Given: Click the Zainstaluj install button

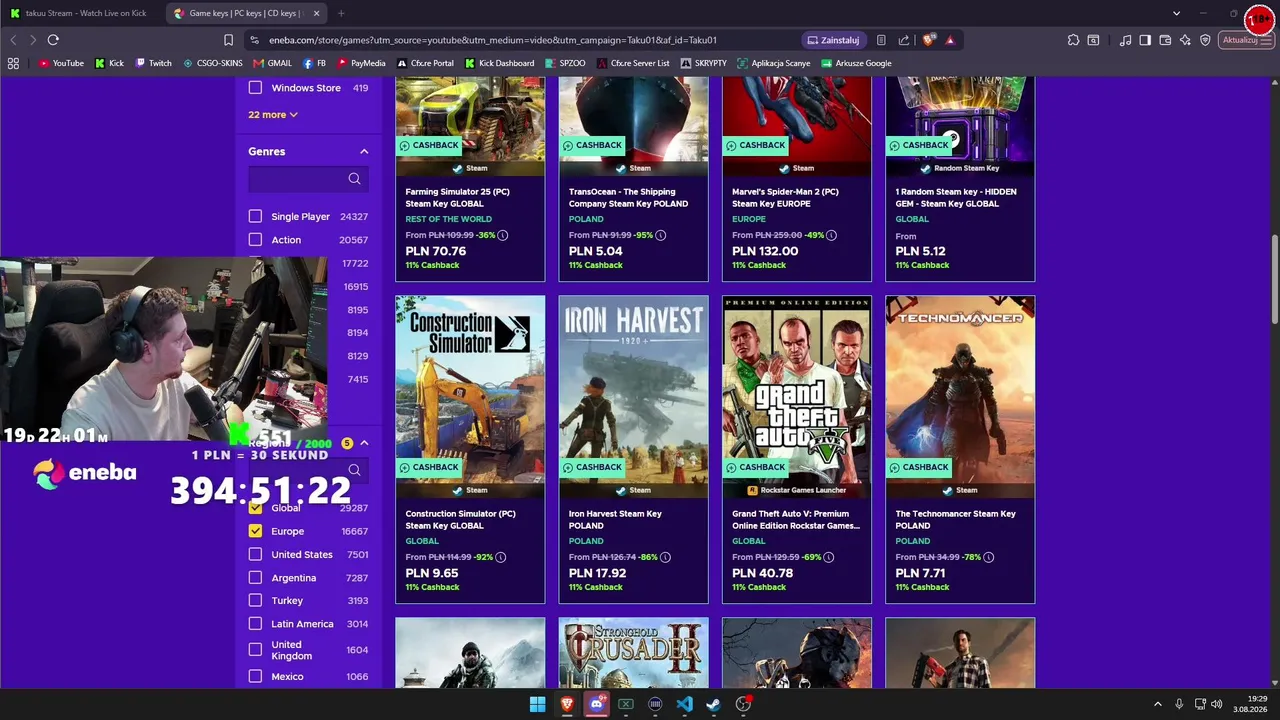Looking at the screenshot, I should (833, 40).
